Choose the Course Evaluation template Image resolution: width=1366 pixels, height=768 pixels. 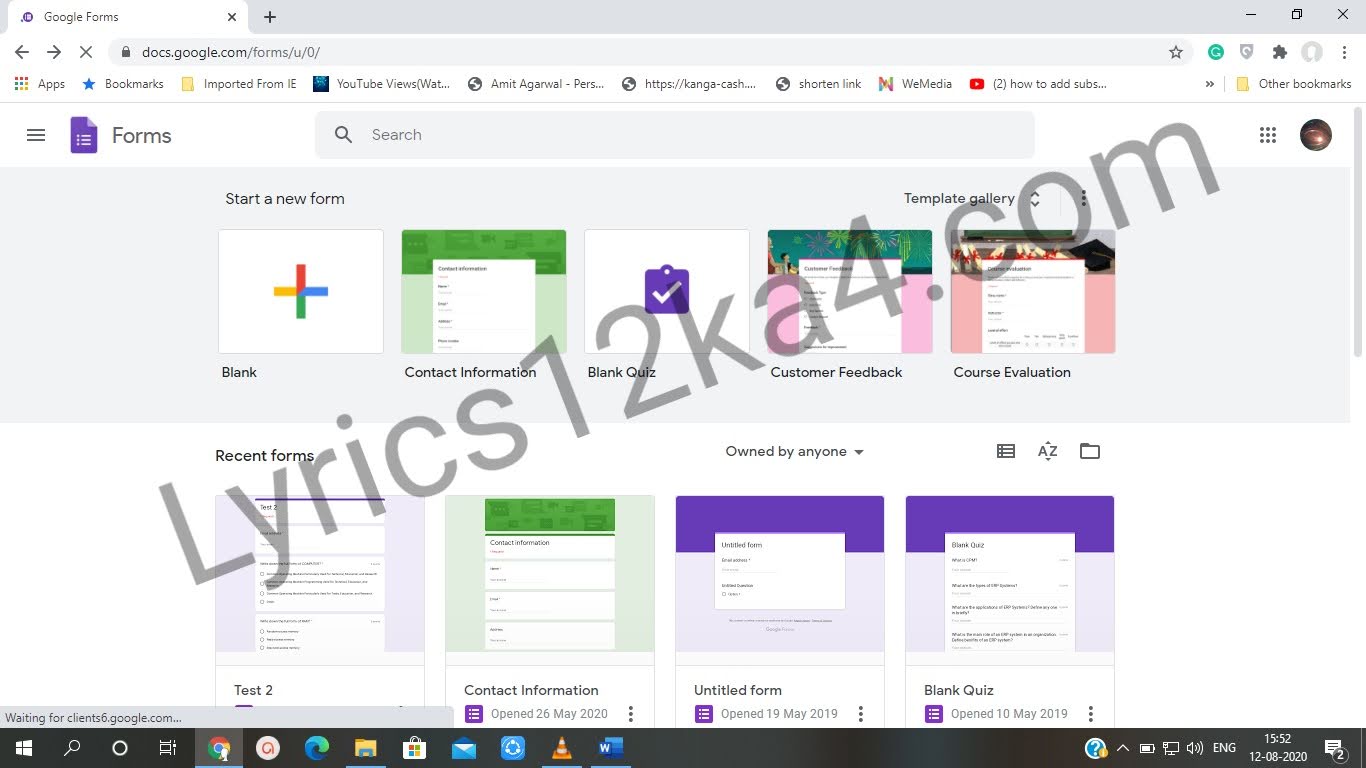point(1032,291)
